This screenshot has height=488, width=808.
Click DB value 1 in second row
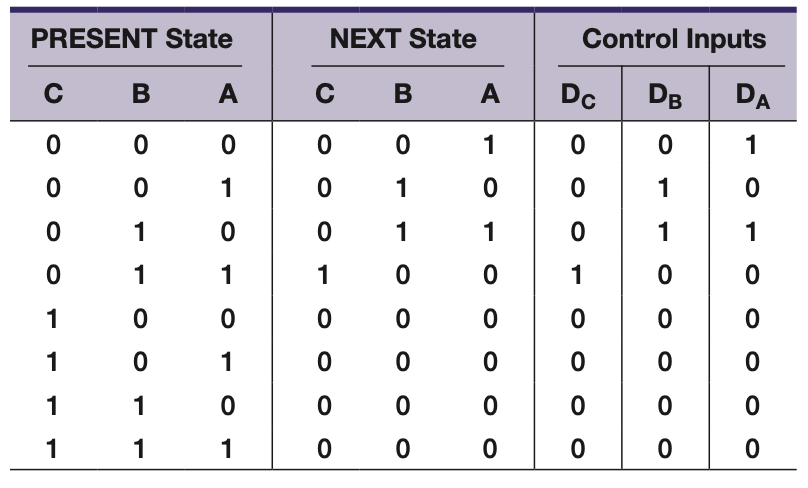point(664,188)
